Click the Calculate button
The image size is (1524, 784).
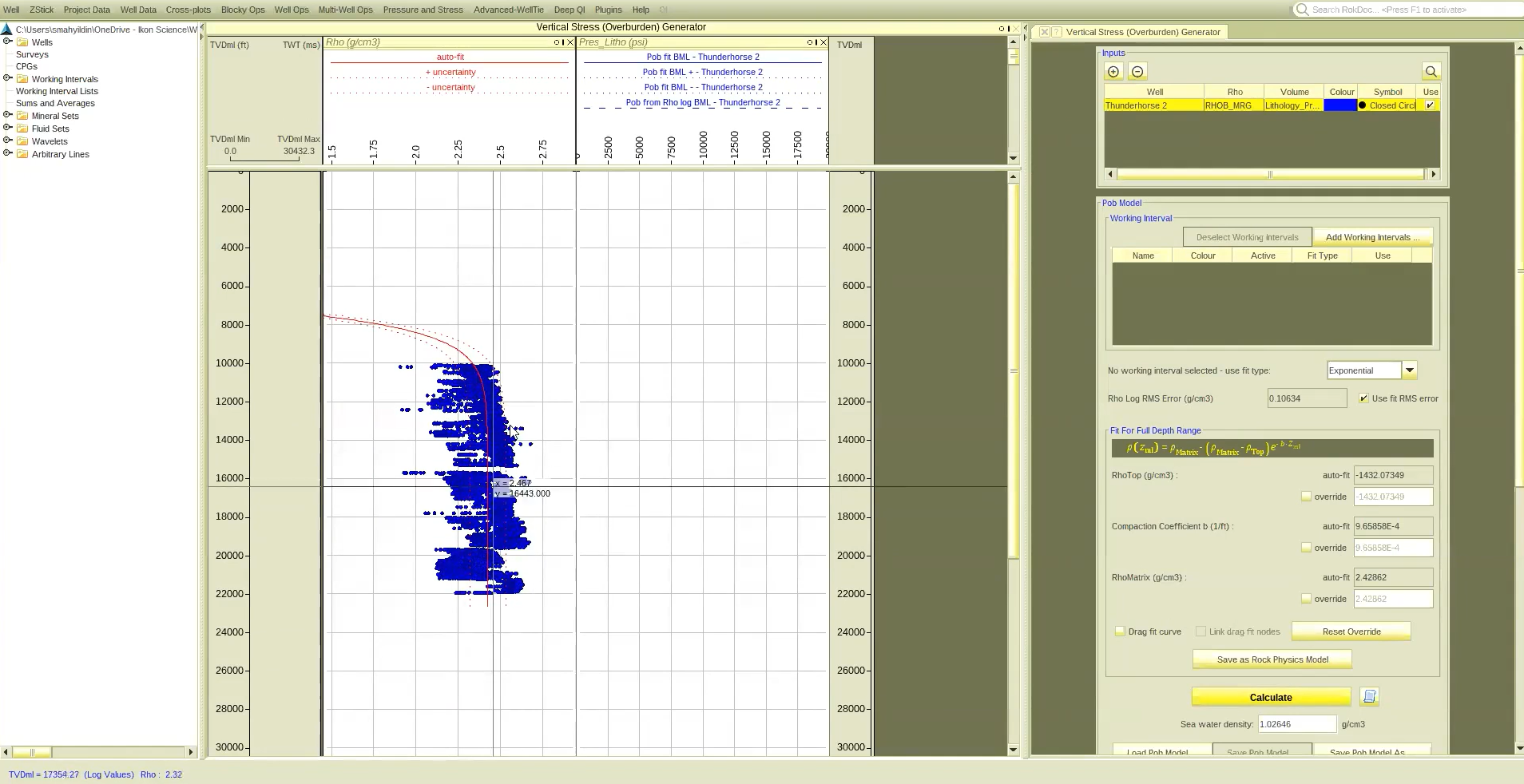(1271, 697)
